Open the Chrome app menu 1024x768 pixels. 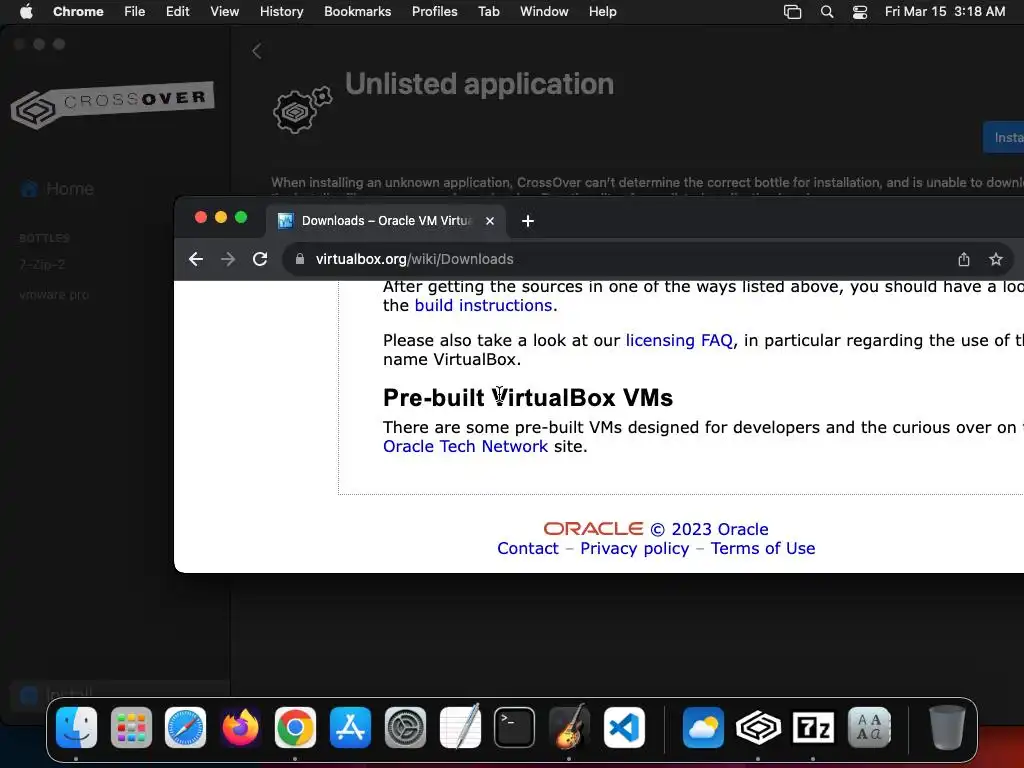coord(78,11)
